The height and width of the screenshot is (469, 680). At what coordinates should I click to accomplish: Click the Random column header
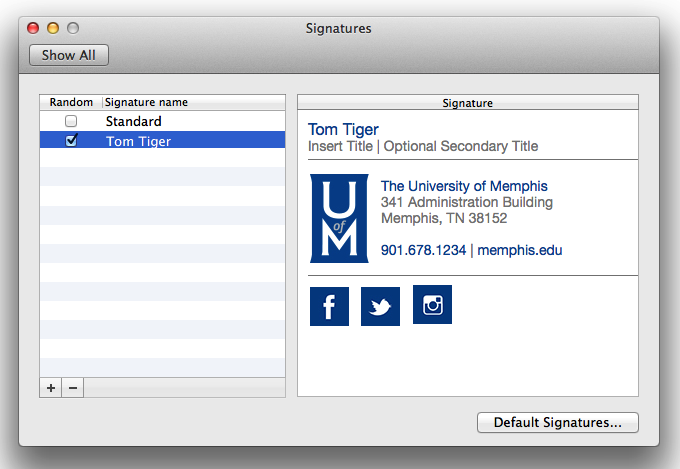coord(71,102)
